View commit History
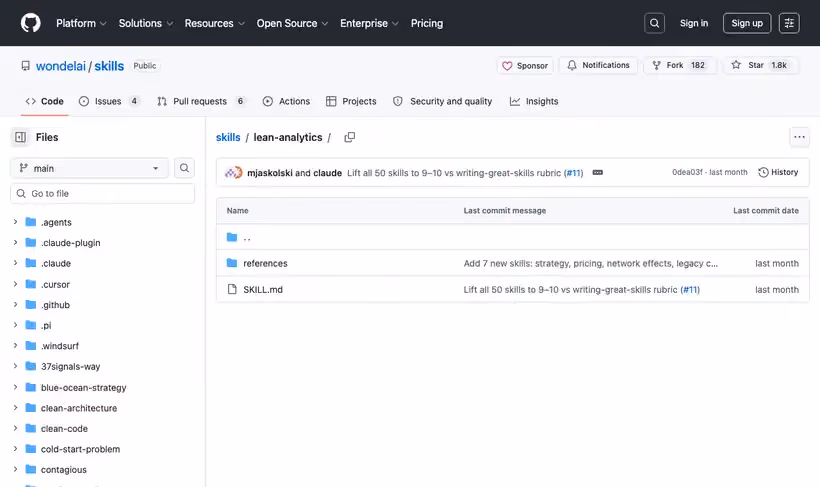The height and width of the screenshot is (487, 820). point(778,172)
